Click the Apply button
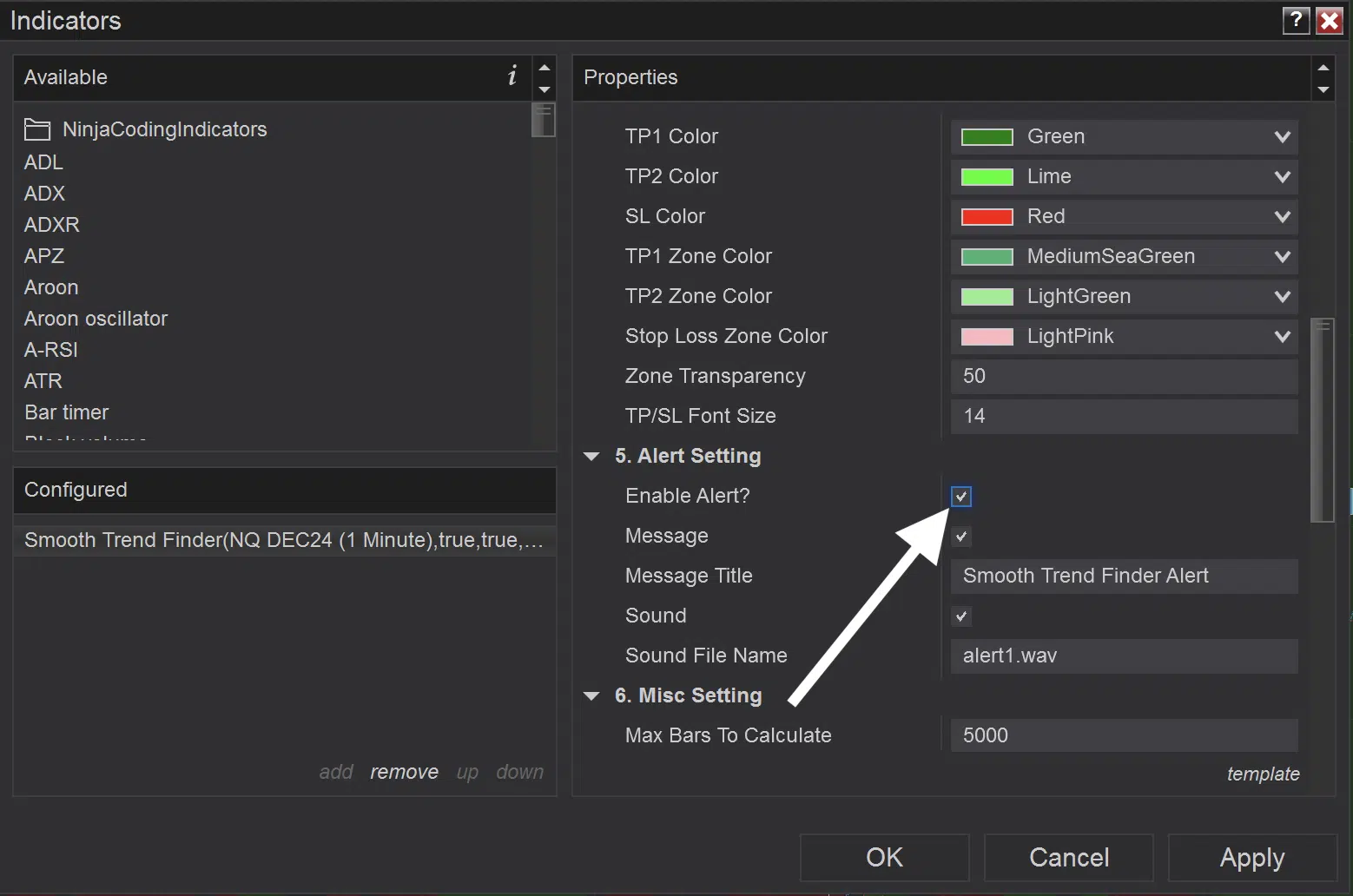This screenshot has height=896, width=1353. point(1252,858)
